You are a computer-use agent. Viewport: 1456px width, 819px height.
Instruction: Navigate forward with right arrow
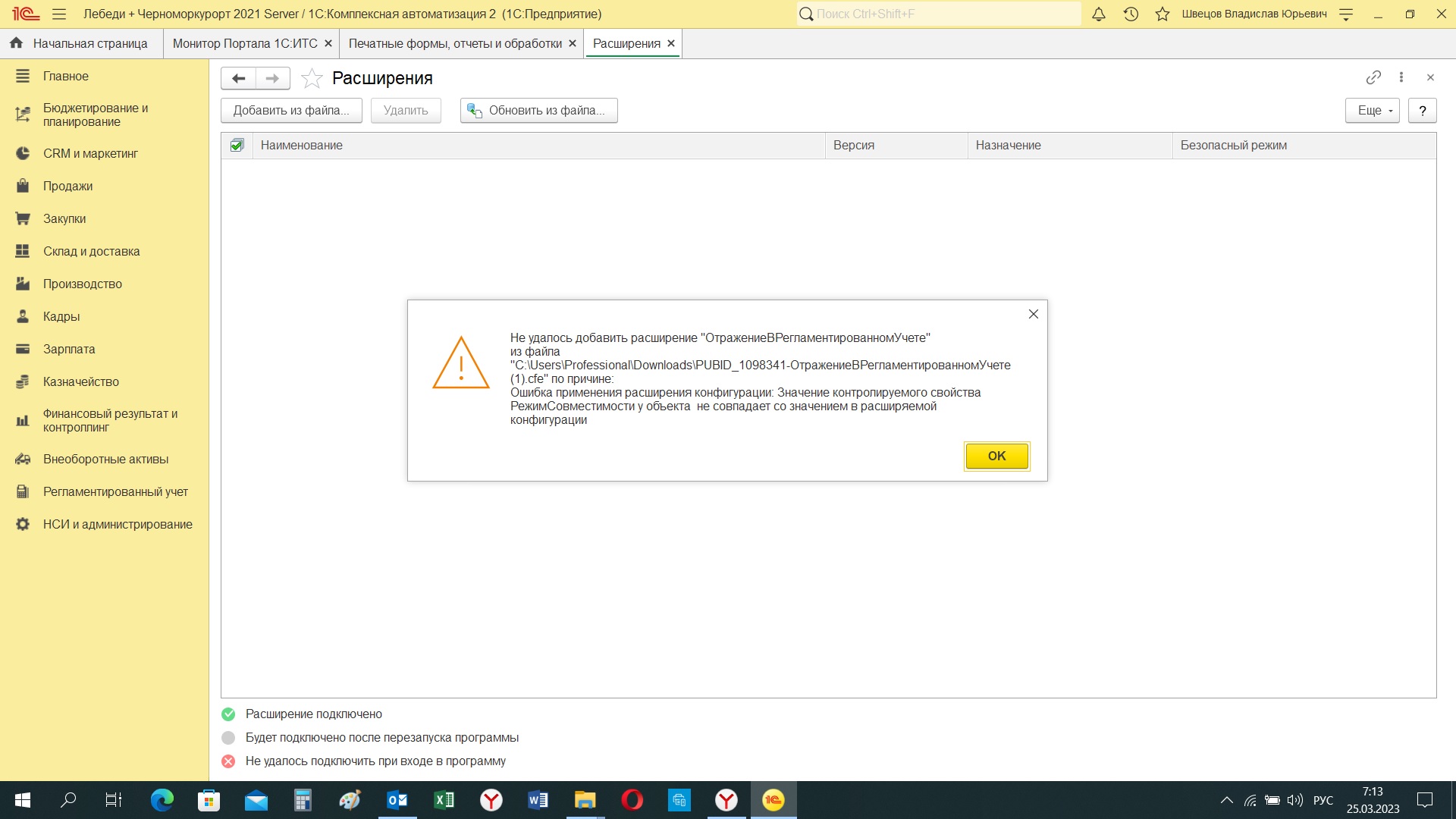[273, 78]
